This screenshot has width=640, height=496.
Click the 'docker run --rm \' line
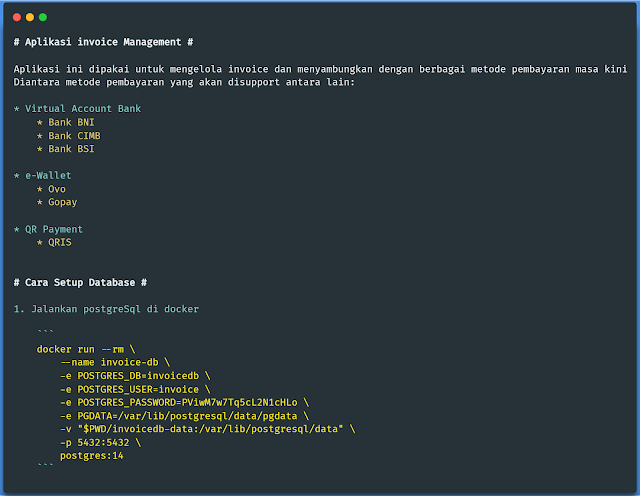(x=86, y=349)
